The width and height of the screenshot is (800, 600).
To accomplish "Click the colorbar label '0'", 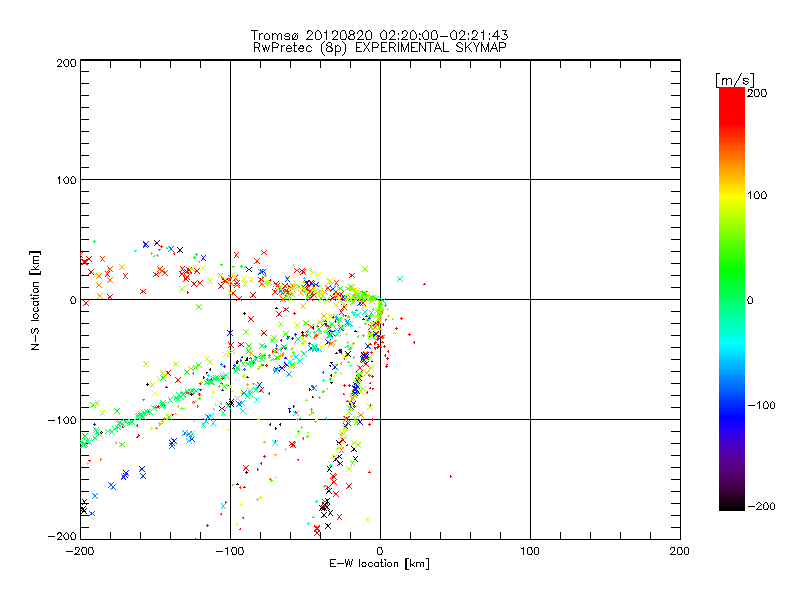I will click(750, 300).
